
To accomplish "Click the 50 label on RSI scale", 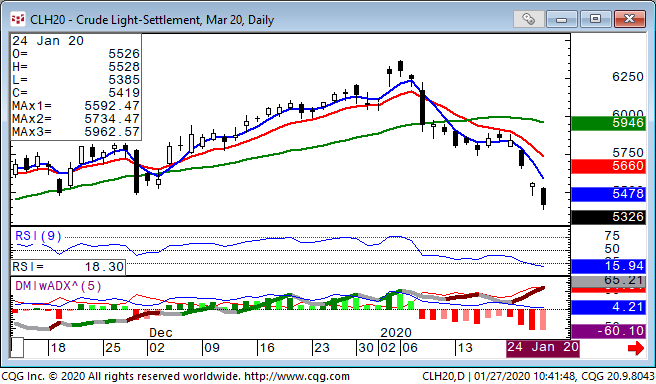I will [612, 249].
